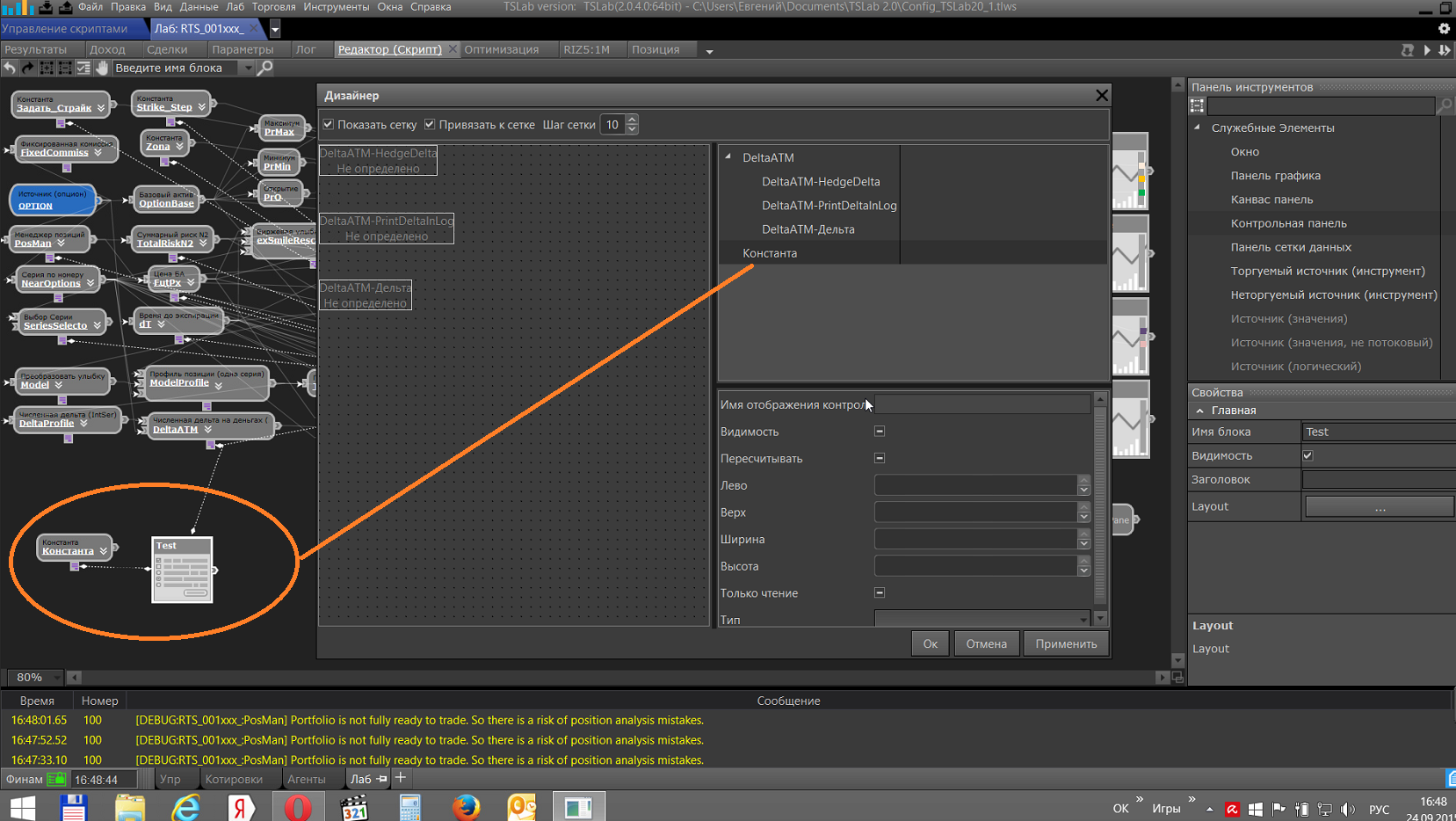1456x821 pixels.
Task: Switch to the 'Оптимизация' tab
Action: (501, 49)
